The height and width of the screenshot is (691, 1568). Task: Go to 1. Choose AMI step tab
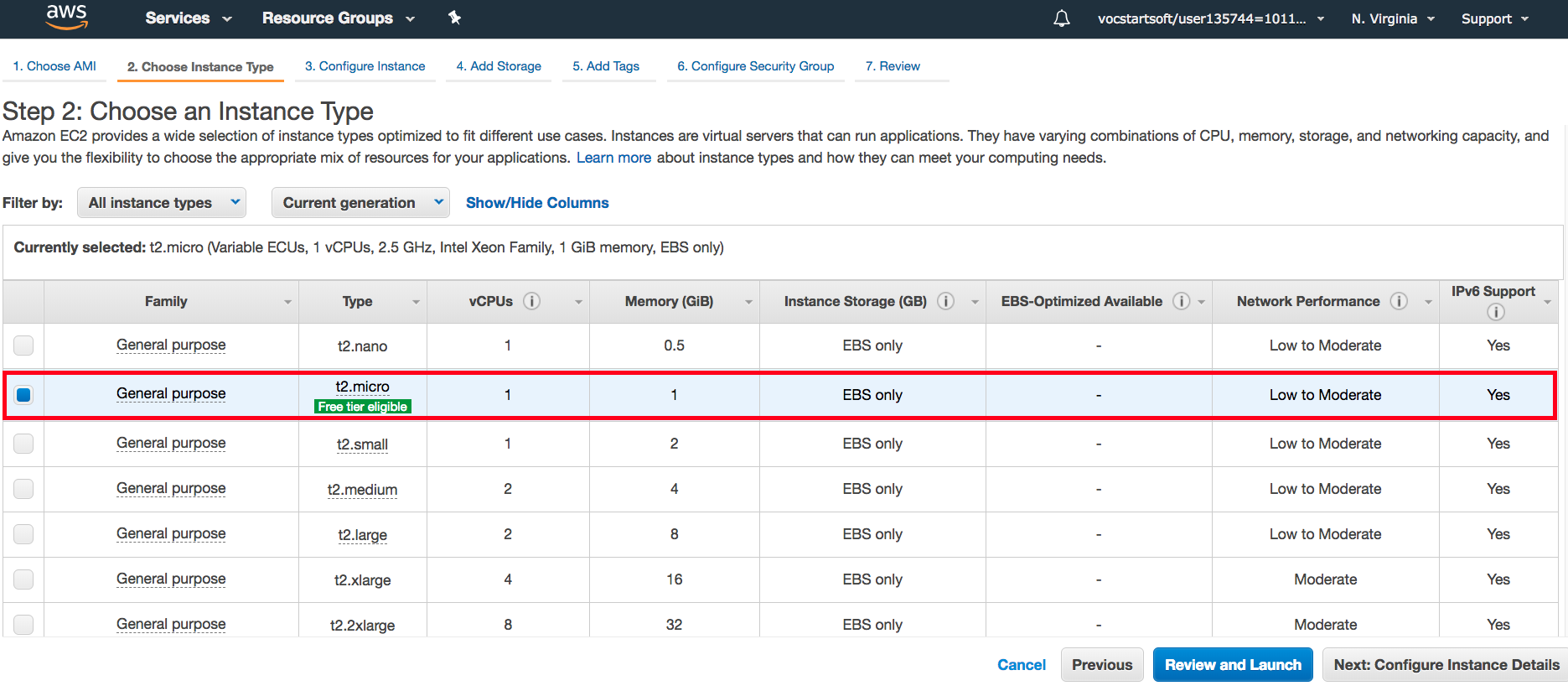(54, 66)
